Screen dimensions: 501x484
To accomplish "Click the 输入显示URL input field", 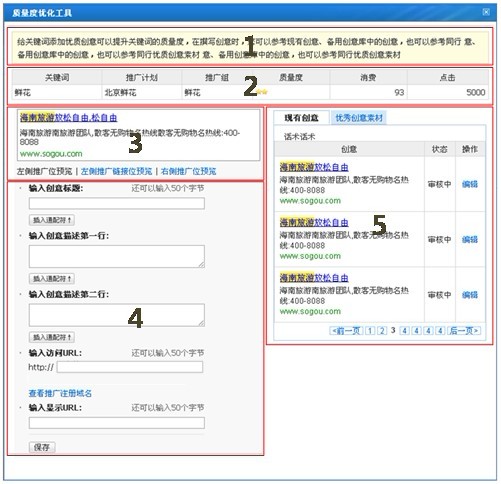I will click(117, 423).
